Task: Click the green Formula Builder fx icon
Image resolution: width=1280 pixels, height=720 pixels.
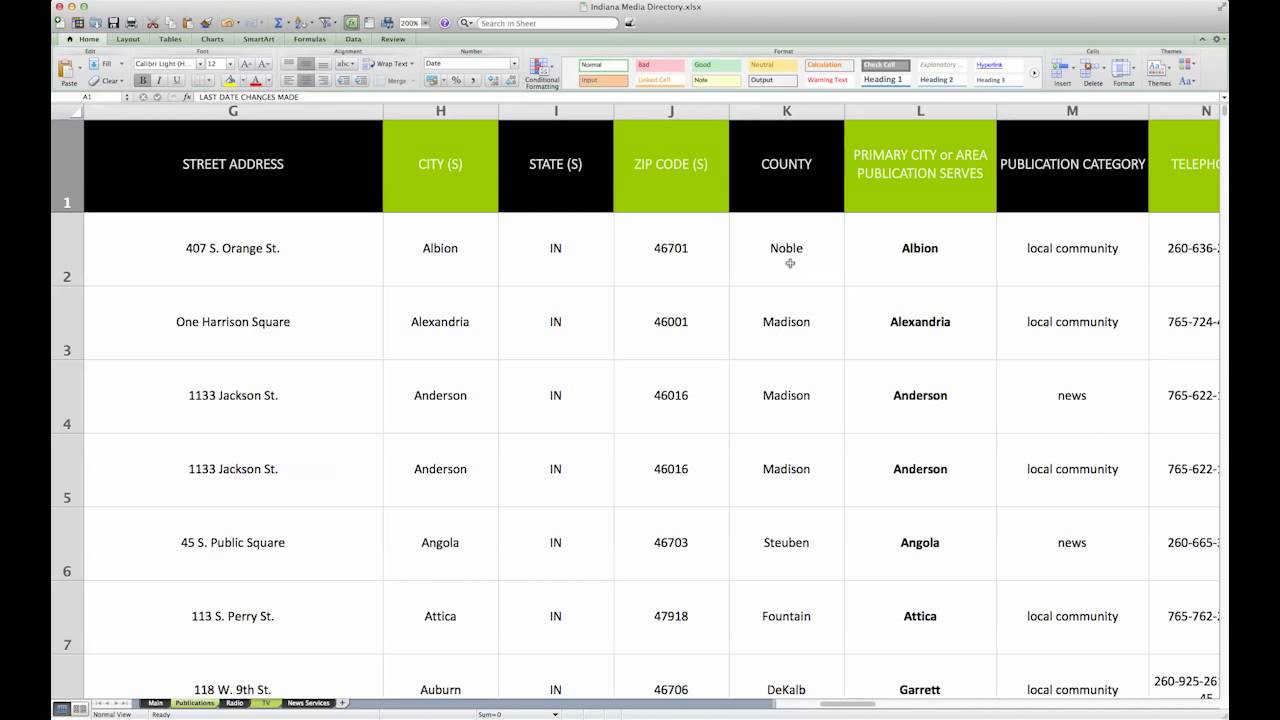Action: 351,23
